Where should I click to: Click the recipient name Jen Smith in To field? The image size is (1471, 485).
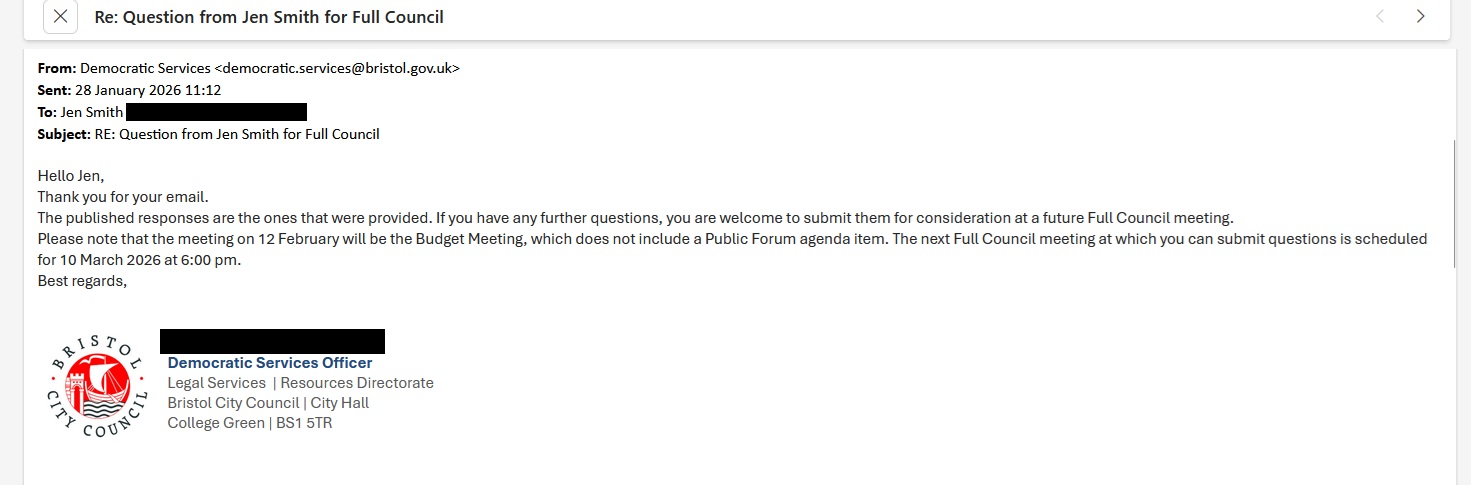click(92, 112)
